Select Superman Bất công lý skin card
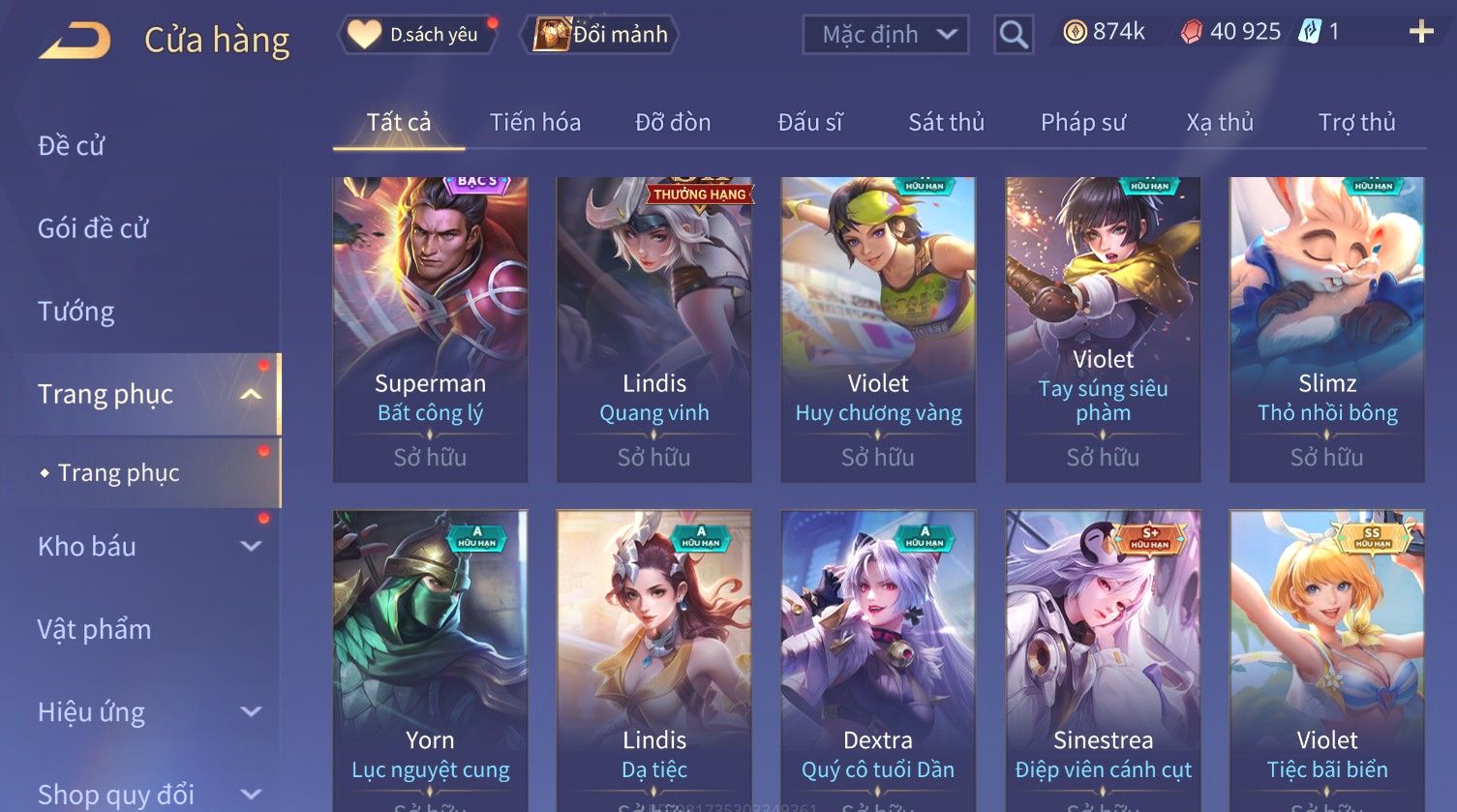The image size is (1457, 812). pos(430,329)
